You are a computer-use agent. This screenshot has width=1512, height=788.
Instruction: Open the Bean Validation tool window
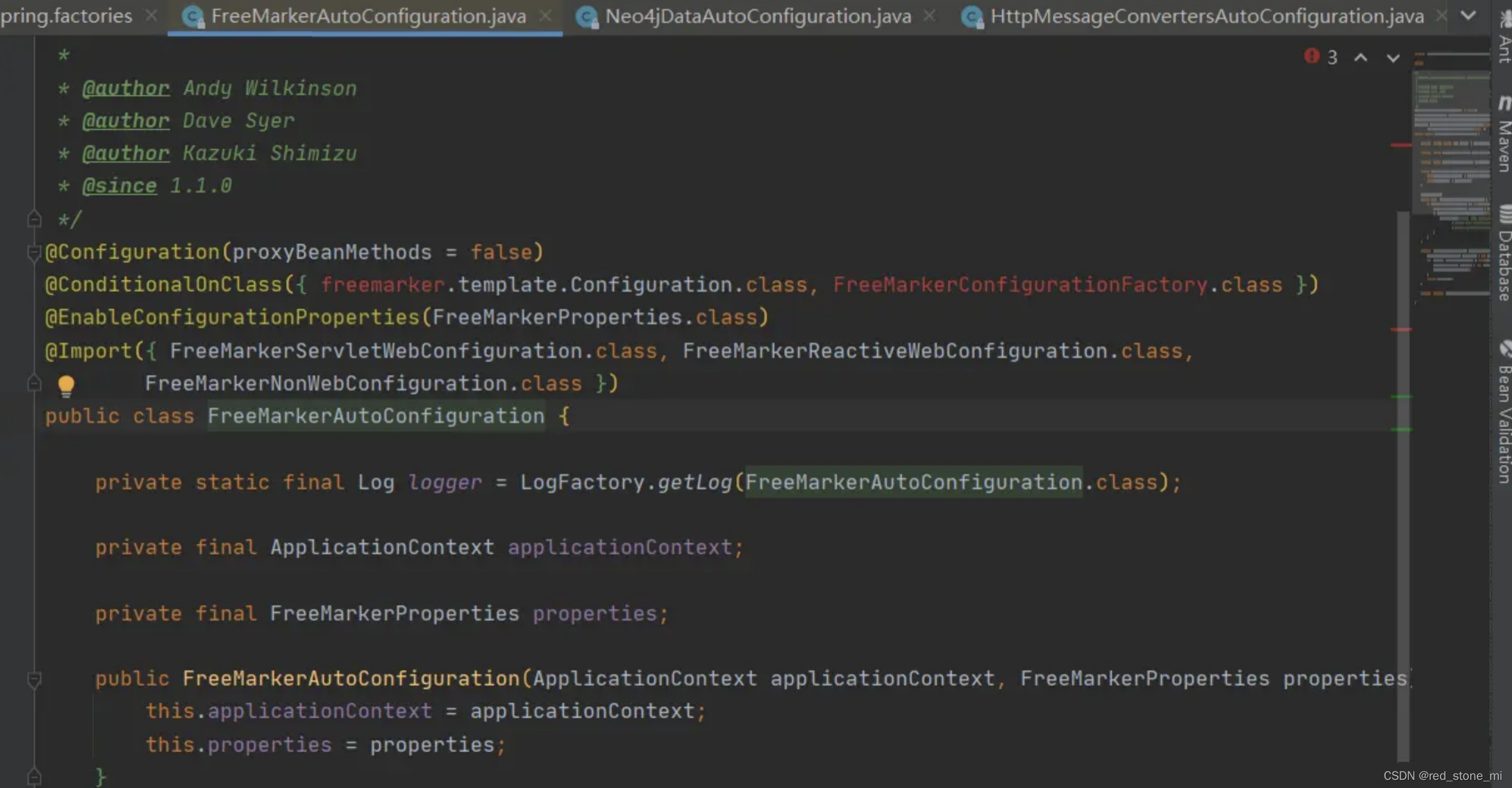[1504, 413]
